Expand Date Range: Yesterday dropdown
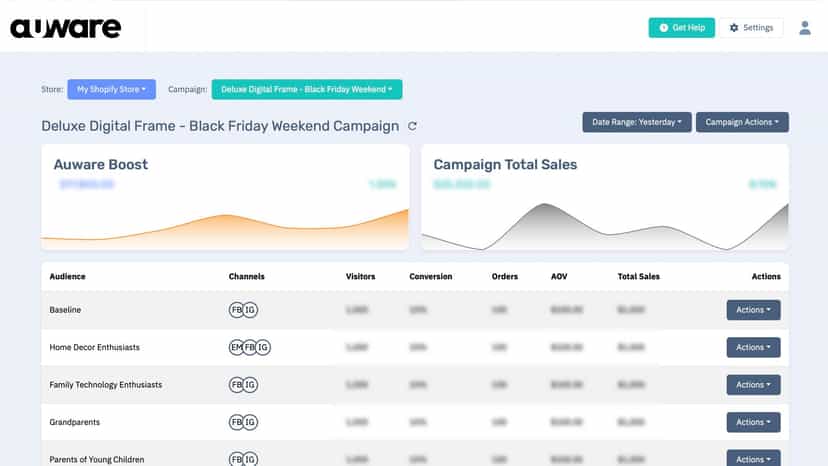The width and height of the screenshot is (828, 466). (x=636, y=122)
